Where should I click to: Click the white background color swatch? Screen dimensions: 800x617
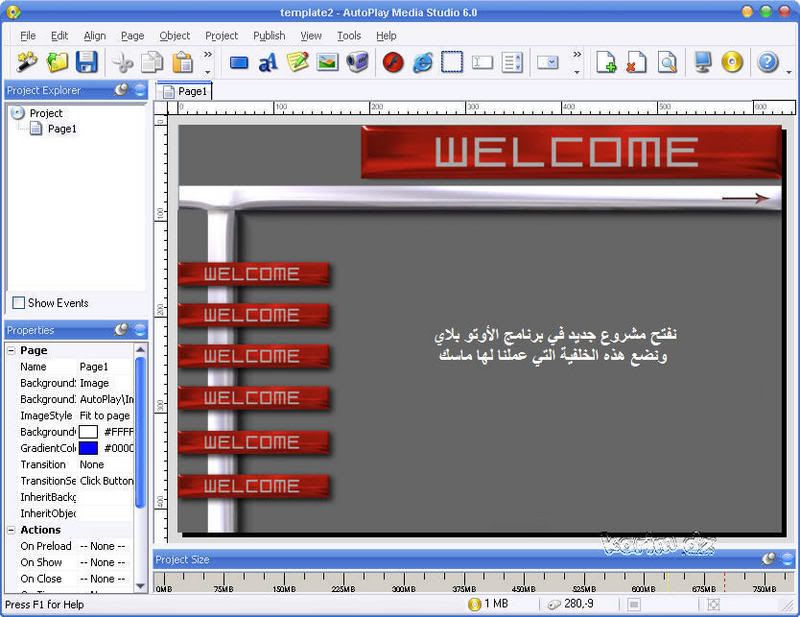(x=88, y=432)
